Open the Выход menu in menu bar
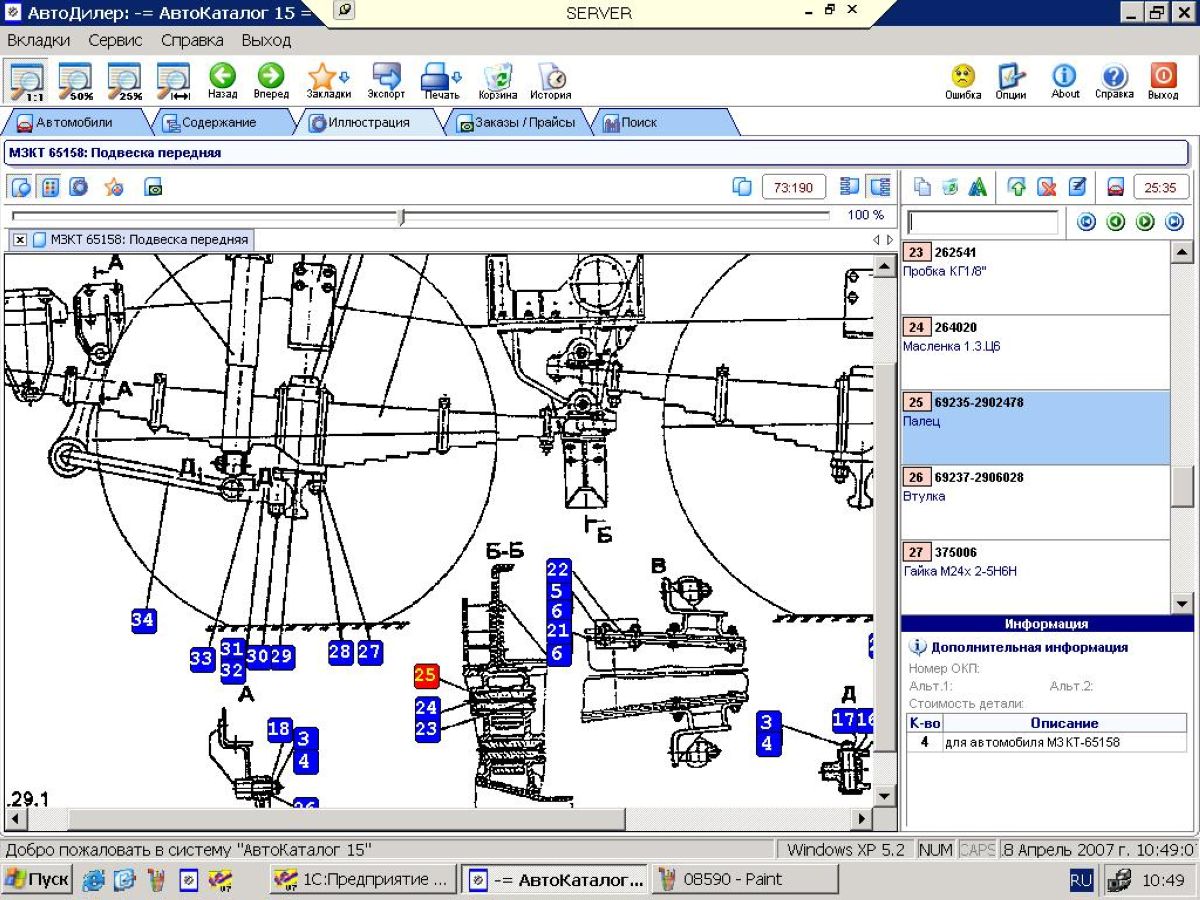This screenshot has height=900, width=1200. pyautogui.click(x=266, y=40)
